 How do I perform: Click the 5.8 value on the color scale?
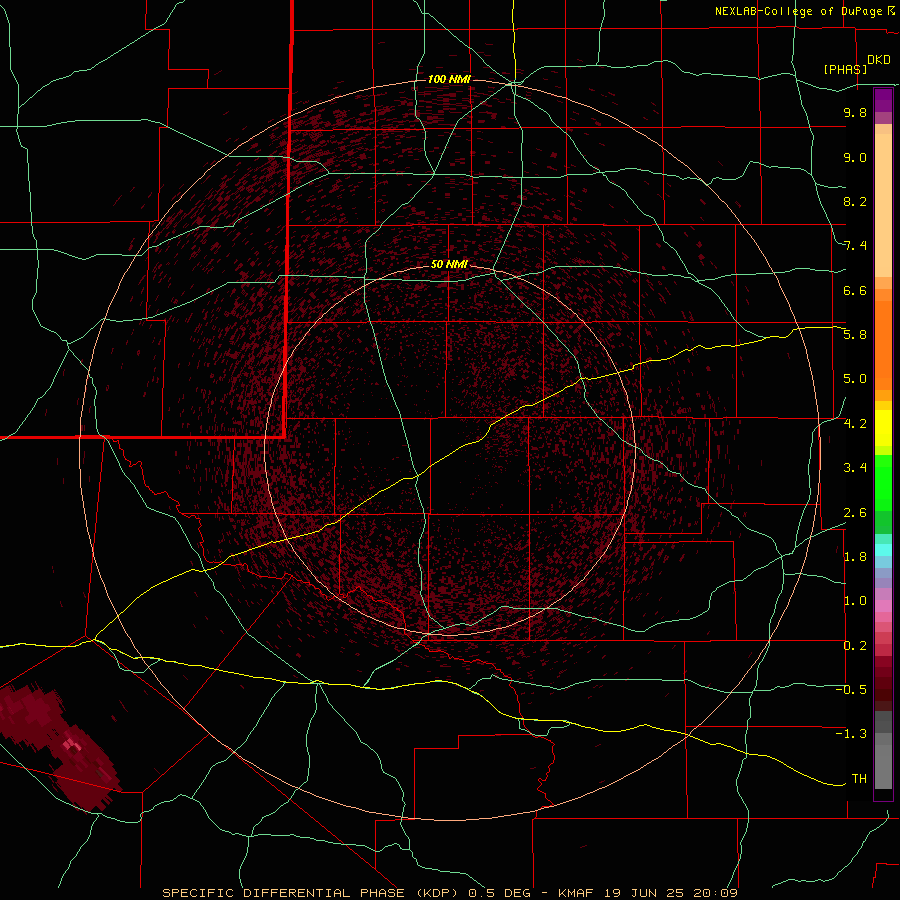855,335
